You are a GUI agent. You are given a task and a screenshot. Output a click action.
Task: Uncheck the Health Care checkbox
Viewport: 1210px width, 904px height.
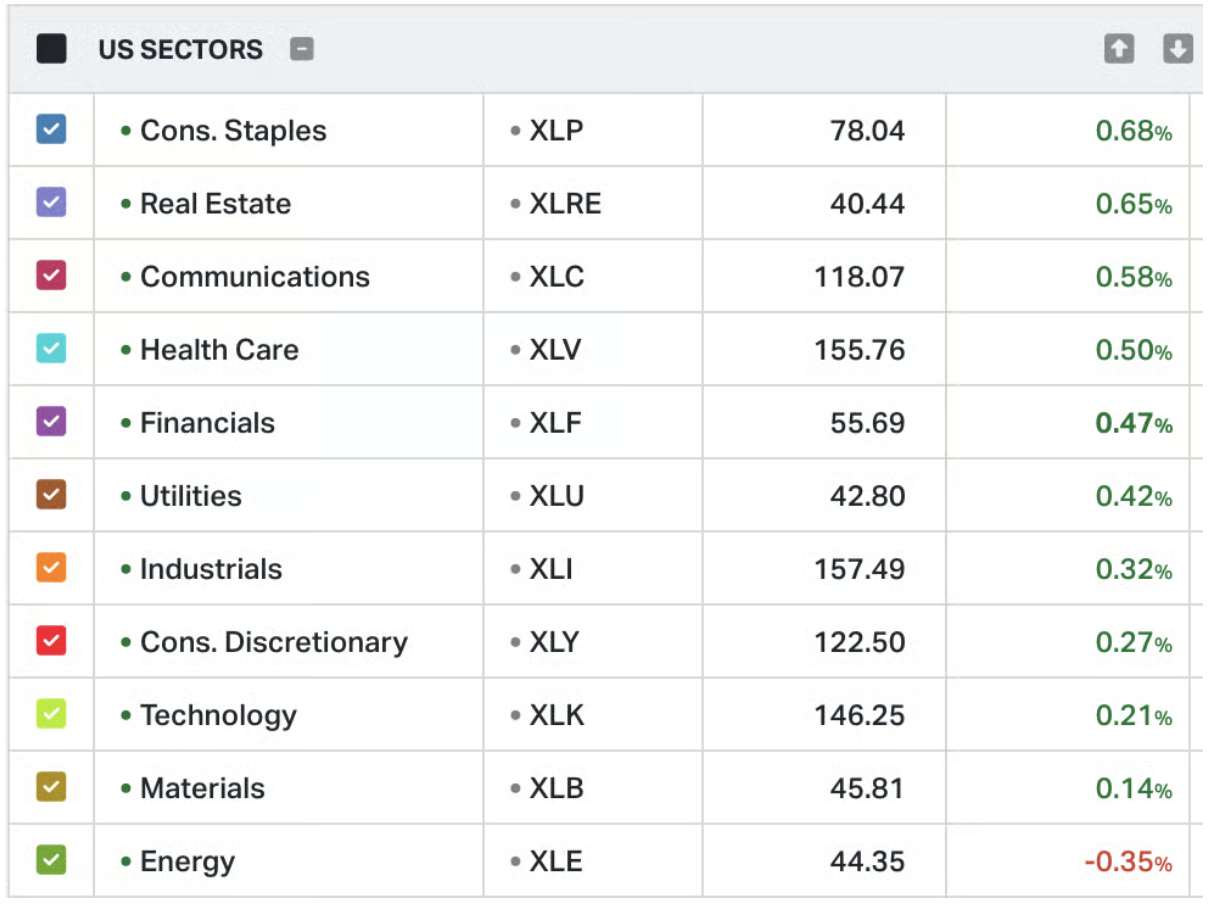pyautogui.click(x=51, y=349)
